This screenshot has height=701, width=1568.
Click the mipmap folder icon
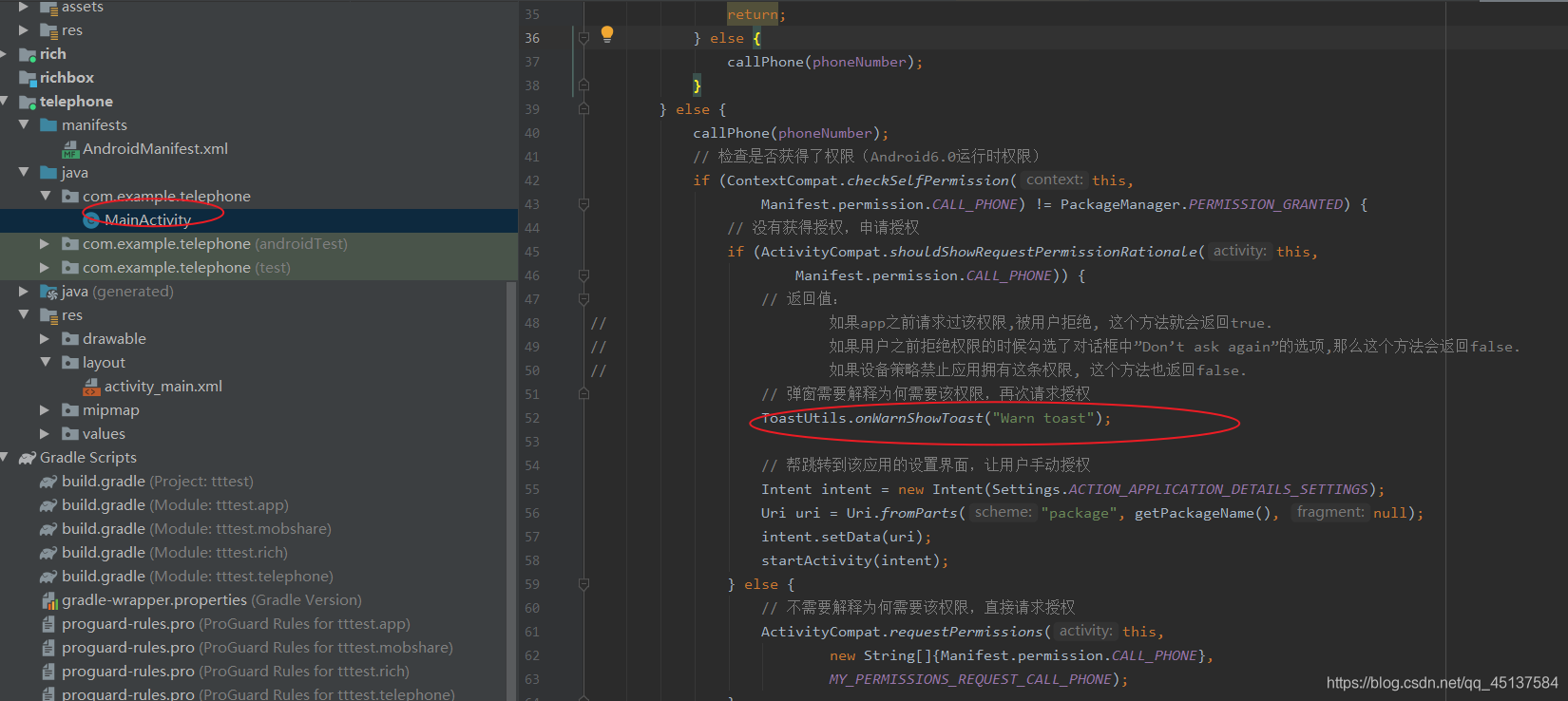[70, 410]
